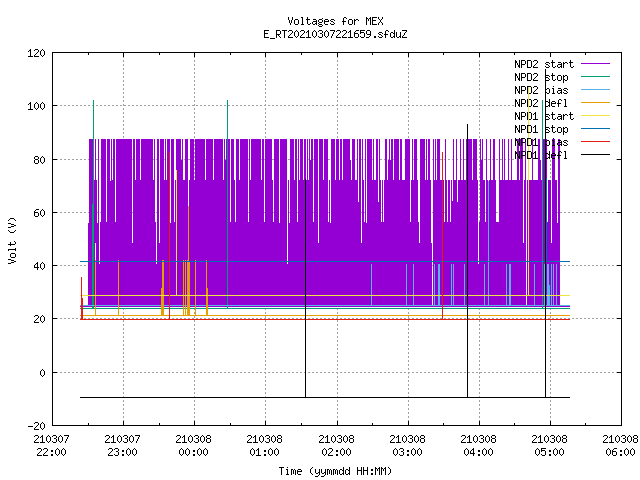Pick the green NPD2 stop legend line
Viewport: 640px width, 480px height.
pyautogui.click(x=596, y=76)
